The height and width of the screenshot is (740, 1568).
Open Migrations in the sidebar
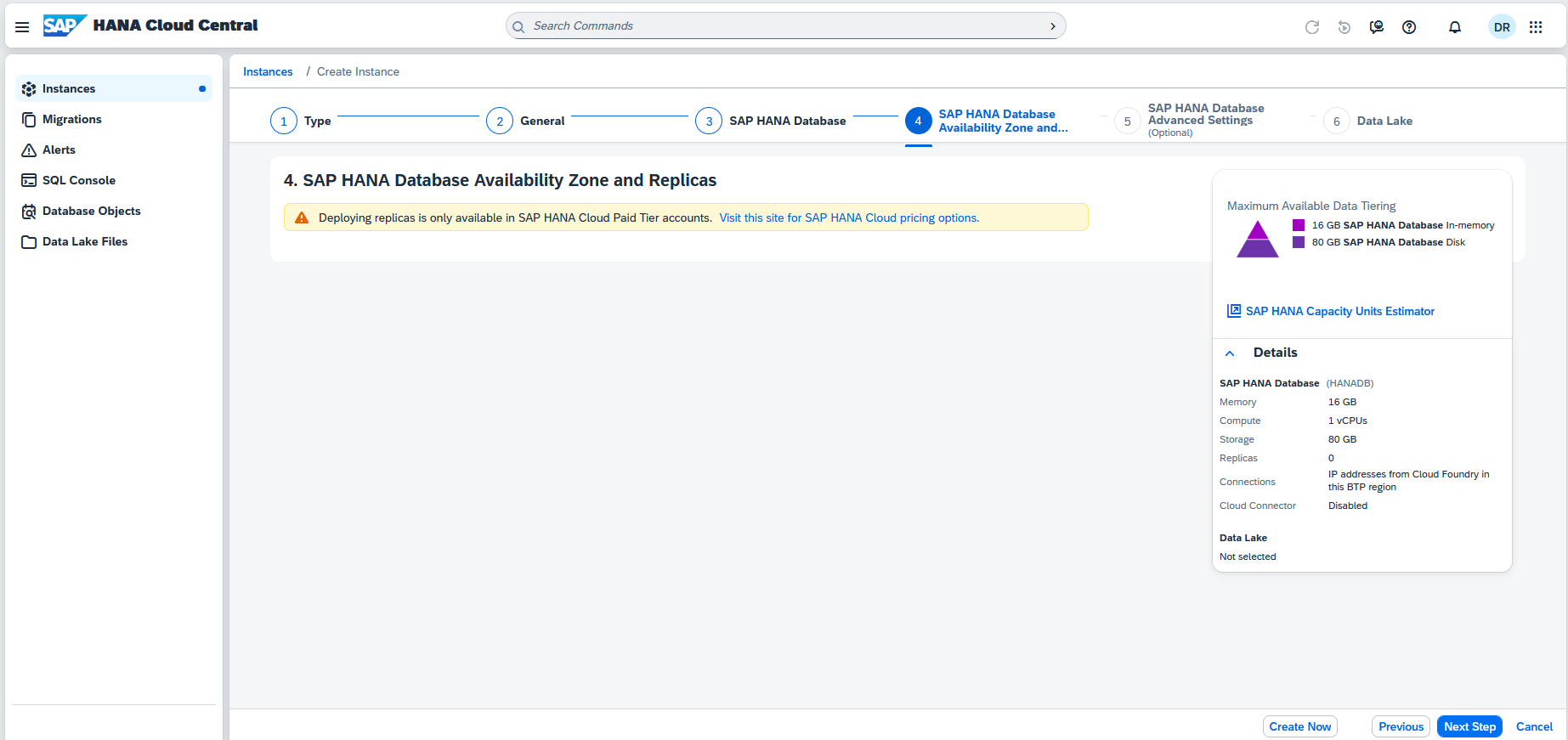(x=114, y=119)
